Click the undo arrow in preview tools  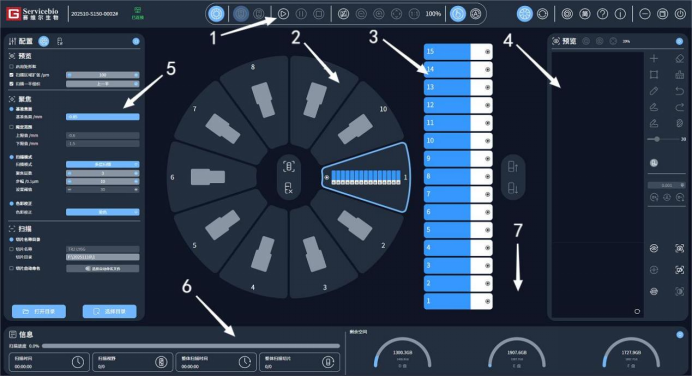point(680,91)
